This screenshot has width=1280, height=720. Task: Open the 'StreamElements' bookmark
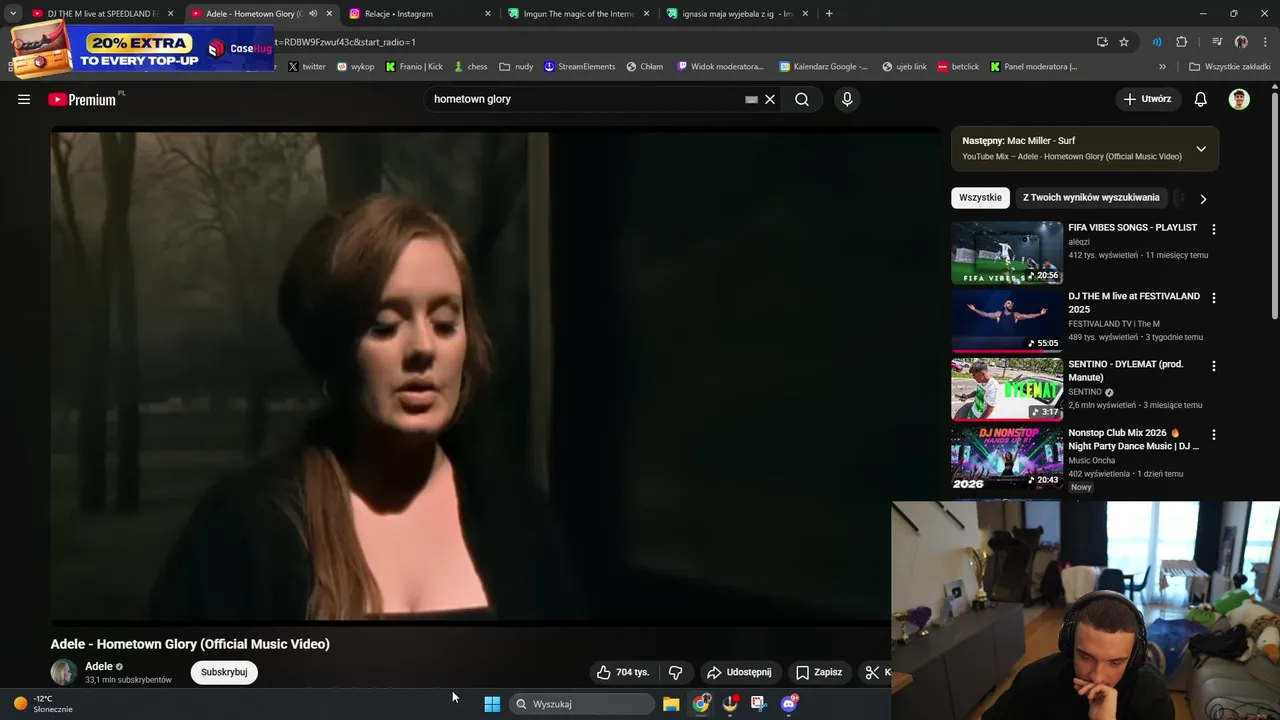[580, 67]
